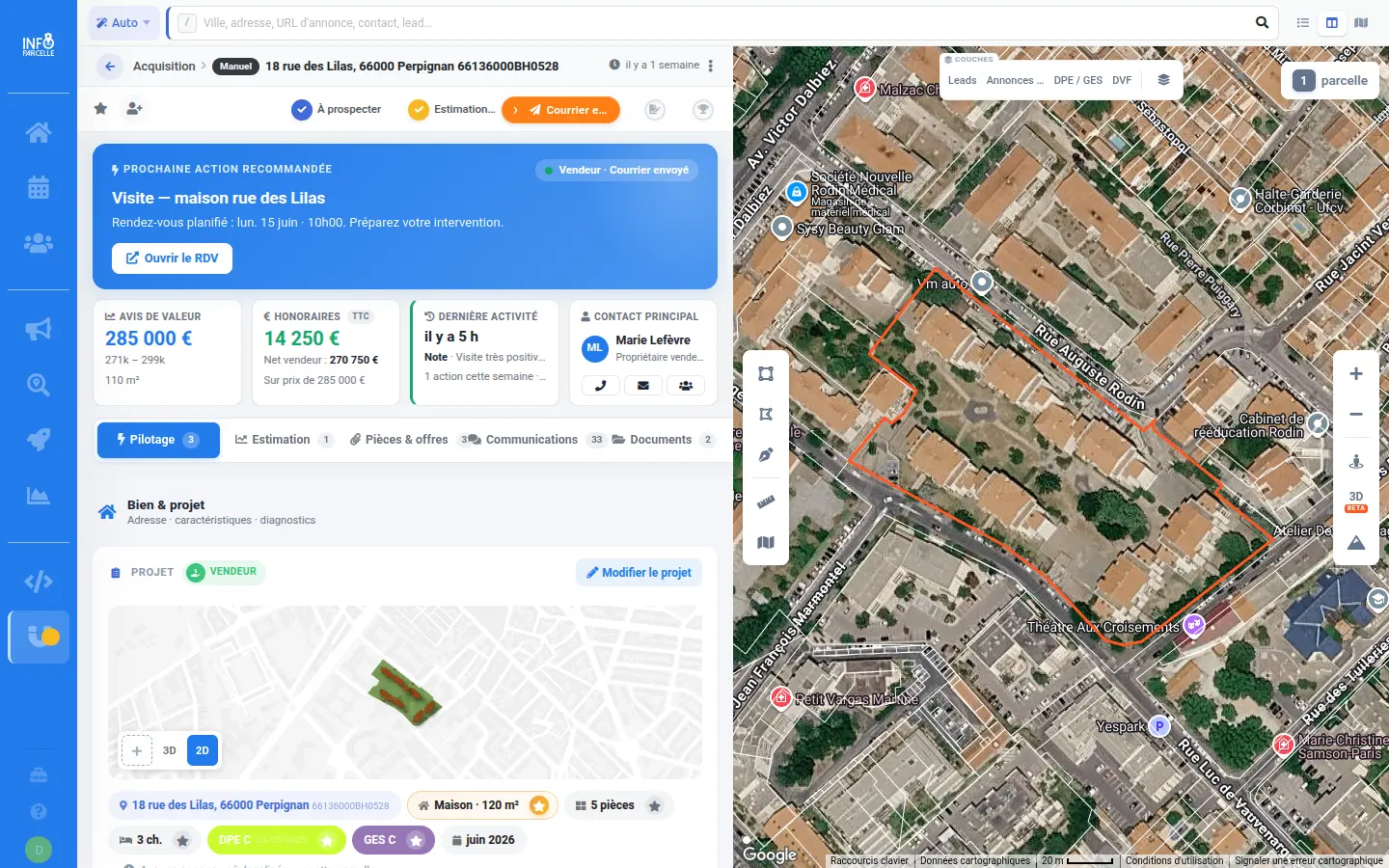Switch the project preview to 3D

point(170,750)
